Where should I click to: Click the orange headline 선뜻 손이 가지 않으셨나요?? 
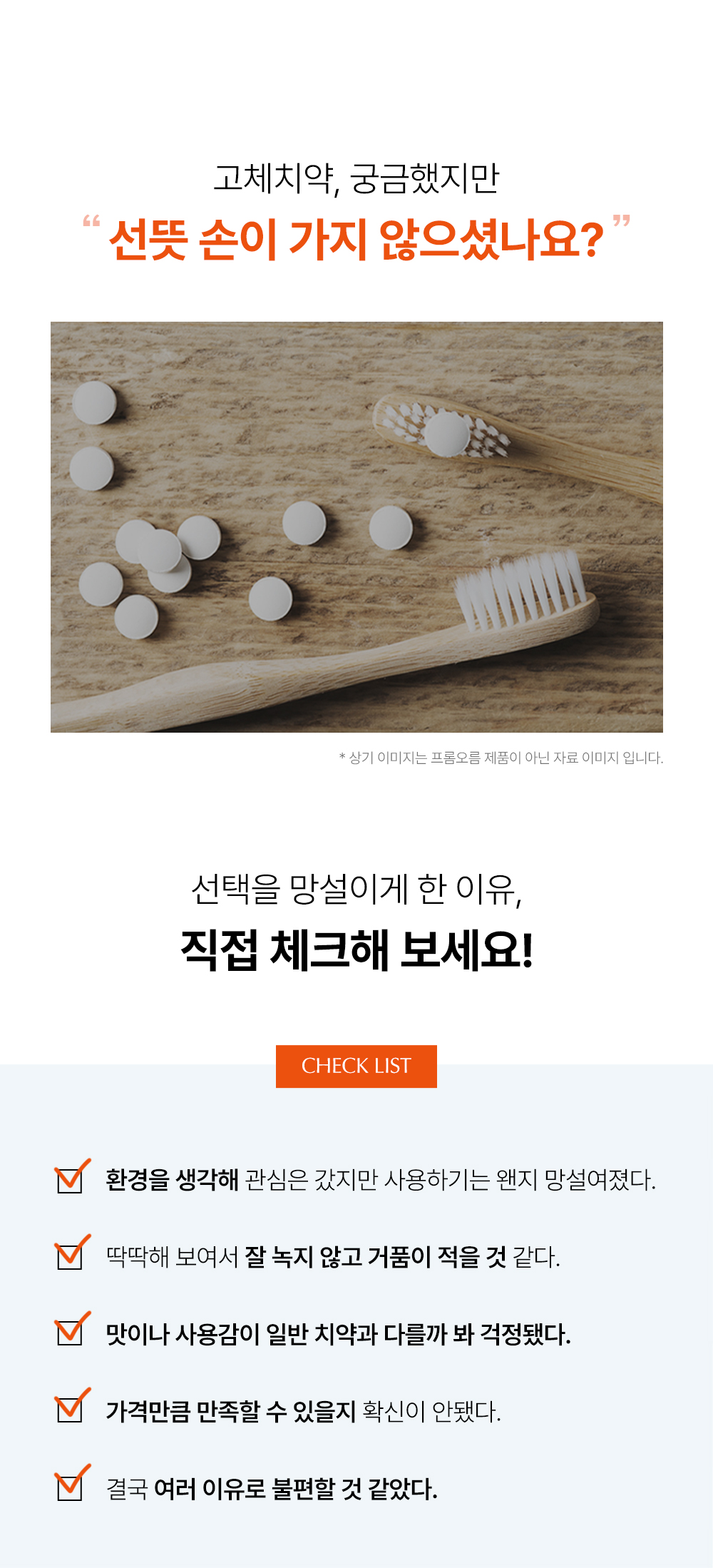pyautogui.click(x=356, y=240)
